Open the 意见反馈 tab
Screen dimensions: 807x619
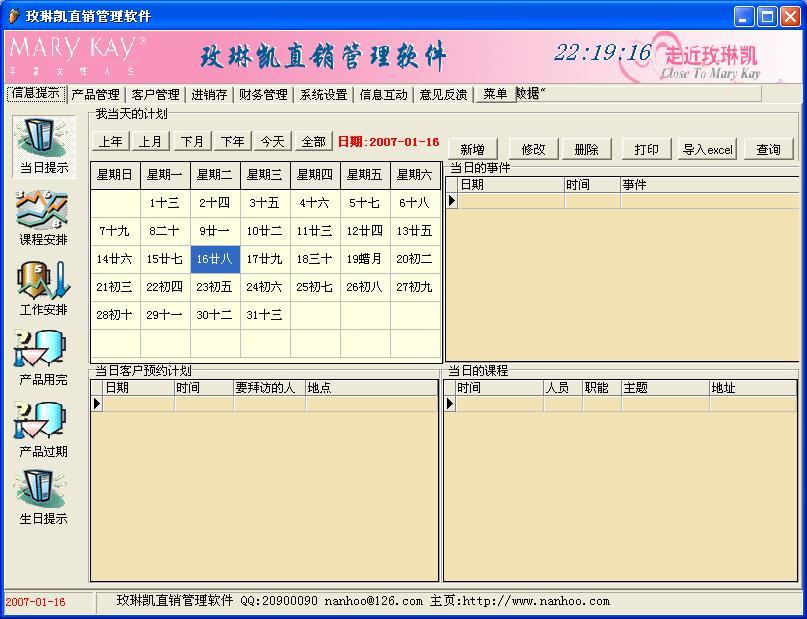(x=443, y=95)
